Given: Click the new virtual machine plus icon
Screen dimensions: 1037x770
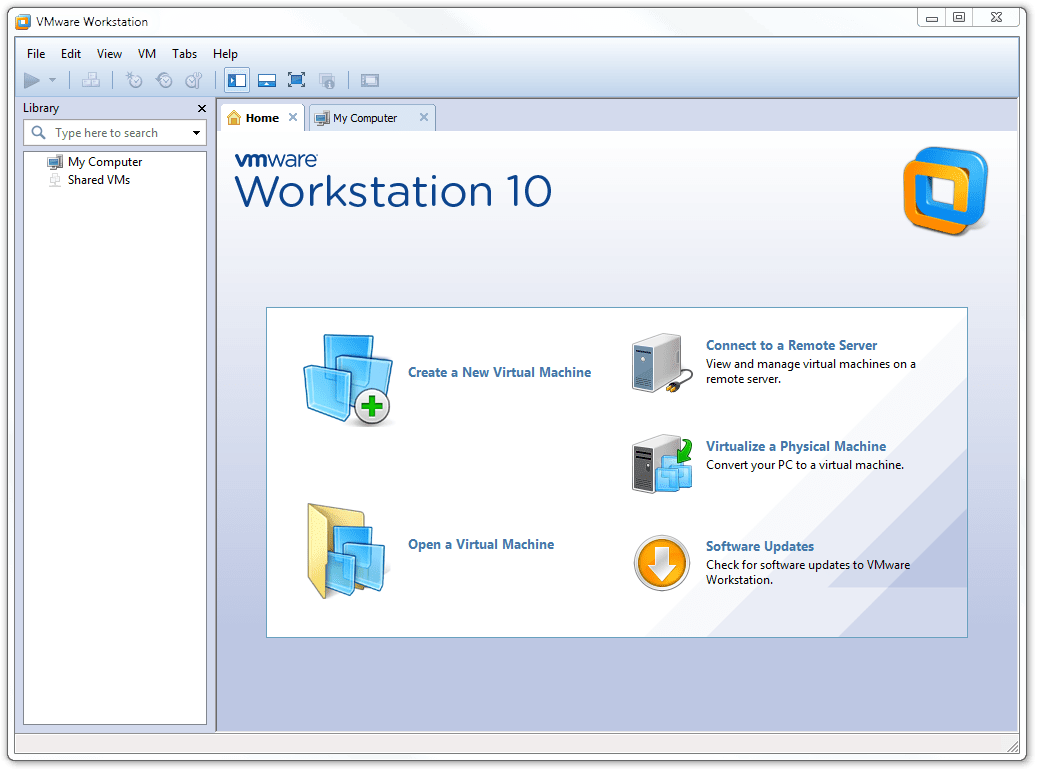Looking at the screenshot, I should click(348, 380).
